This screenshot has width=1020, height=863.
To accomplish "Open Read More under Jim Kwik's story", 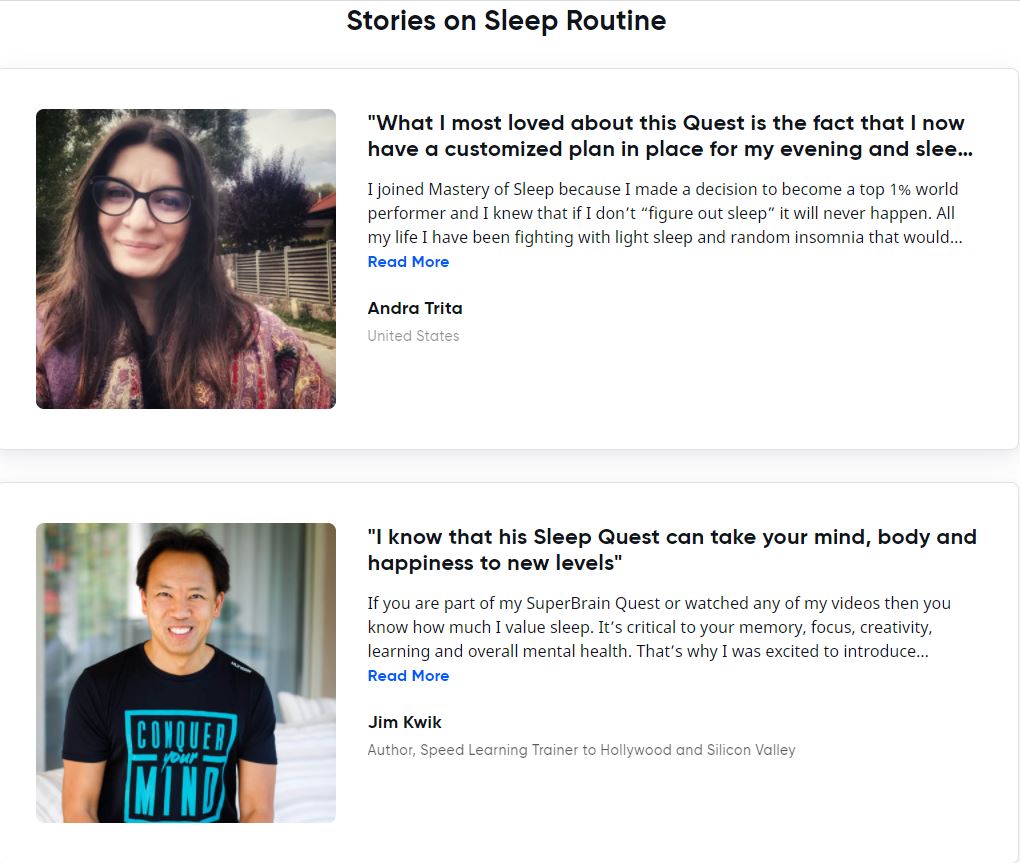I will [408, 676].
